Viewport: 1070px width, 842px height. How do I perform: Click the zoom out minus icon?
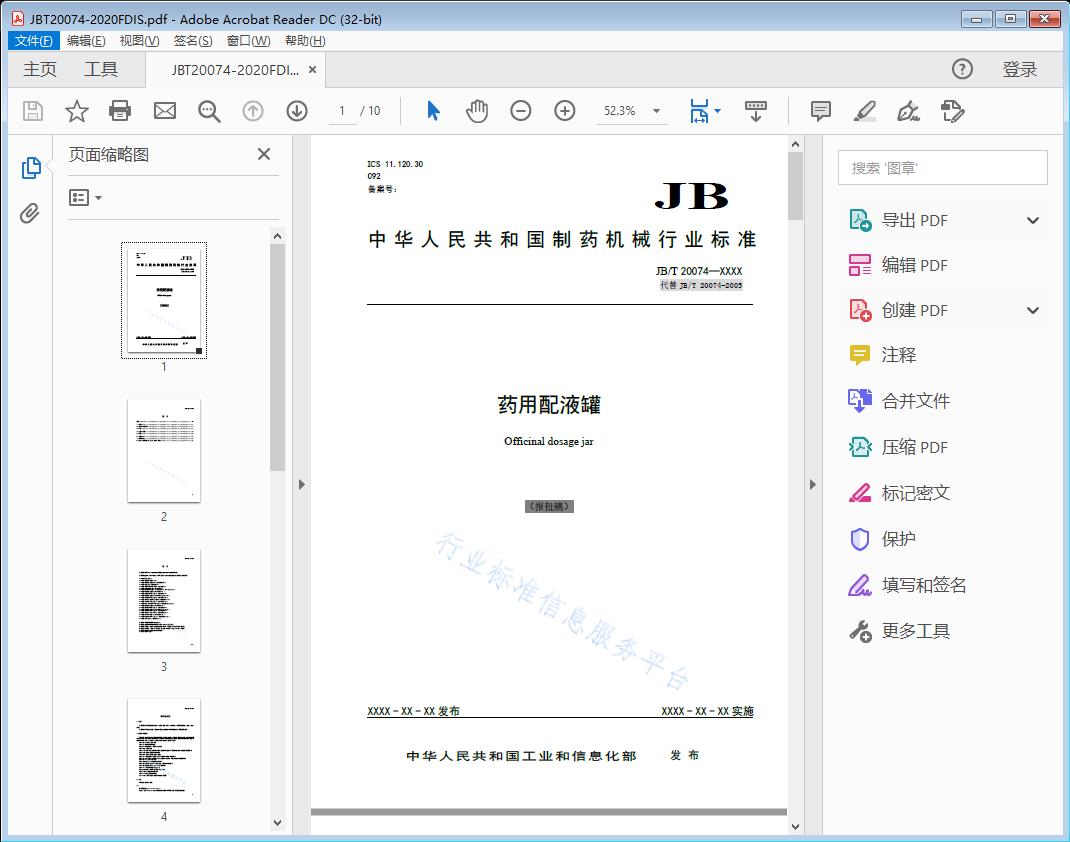point(521,111)
